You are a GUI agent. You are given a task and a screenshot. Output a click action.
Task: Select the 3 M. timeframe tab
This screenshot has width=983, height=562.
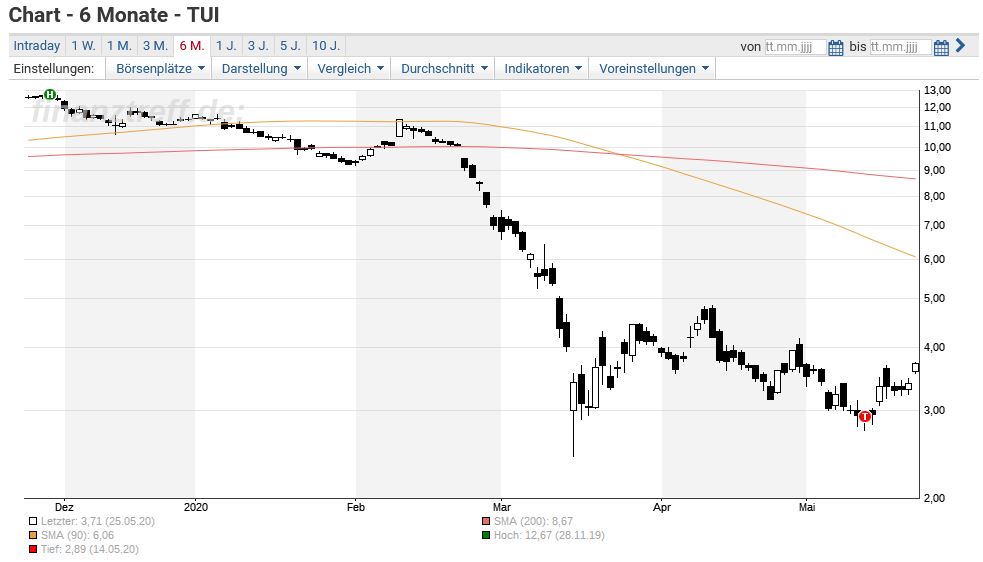[x=155, y=46]
